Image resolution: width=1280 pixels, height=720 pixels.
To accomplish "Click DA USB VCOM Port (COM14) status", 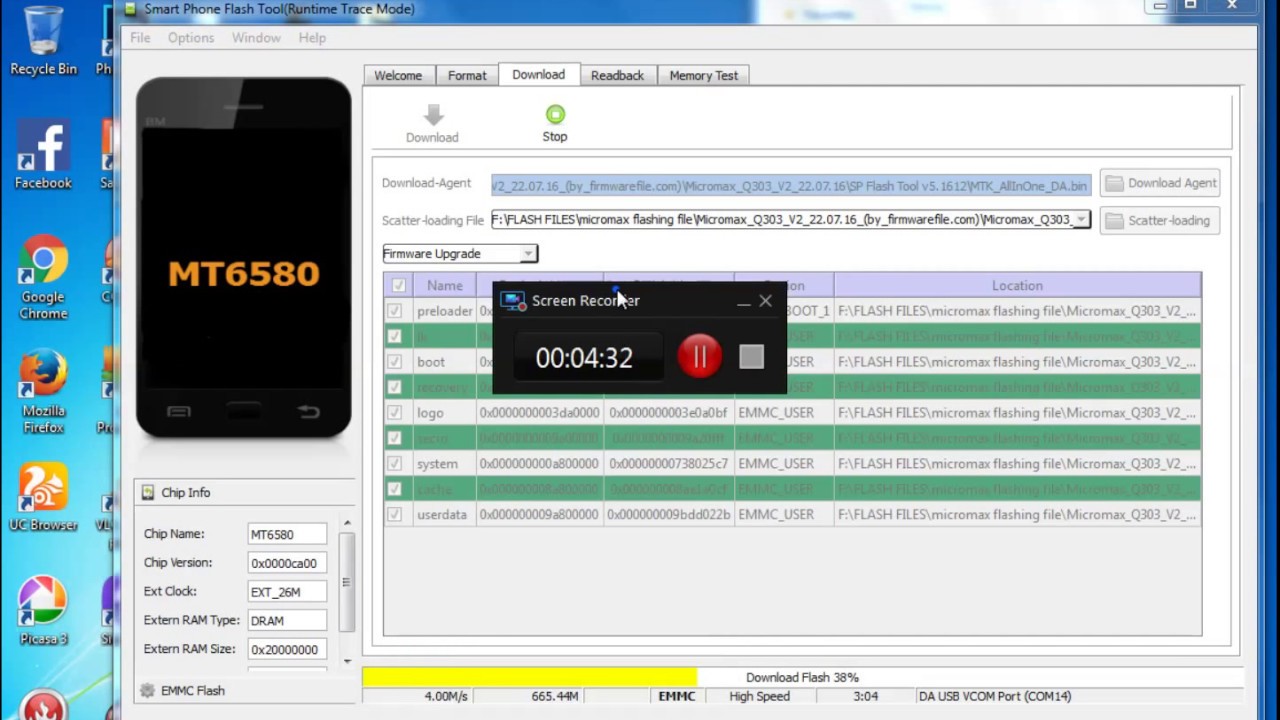I will (x=994, y=696).
